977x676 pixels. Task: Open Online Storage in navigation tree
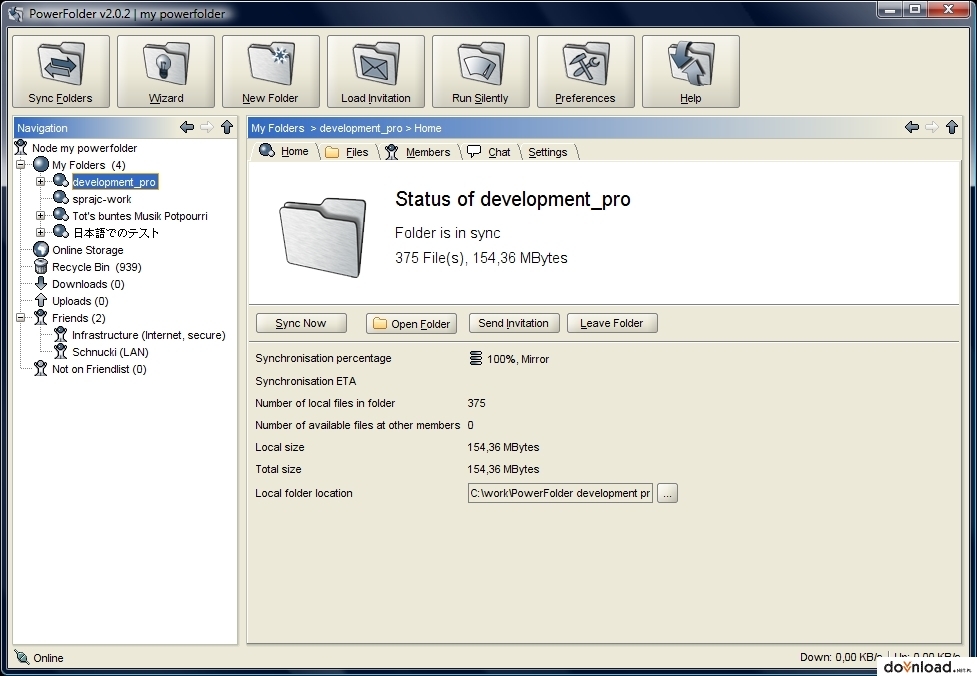click(x=88, y=250)
